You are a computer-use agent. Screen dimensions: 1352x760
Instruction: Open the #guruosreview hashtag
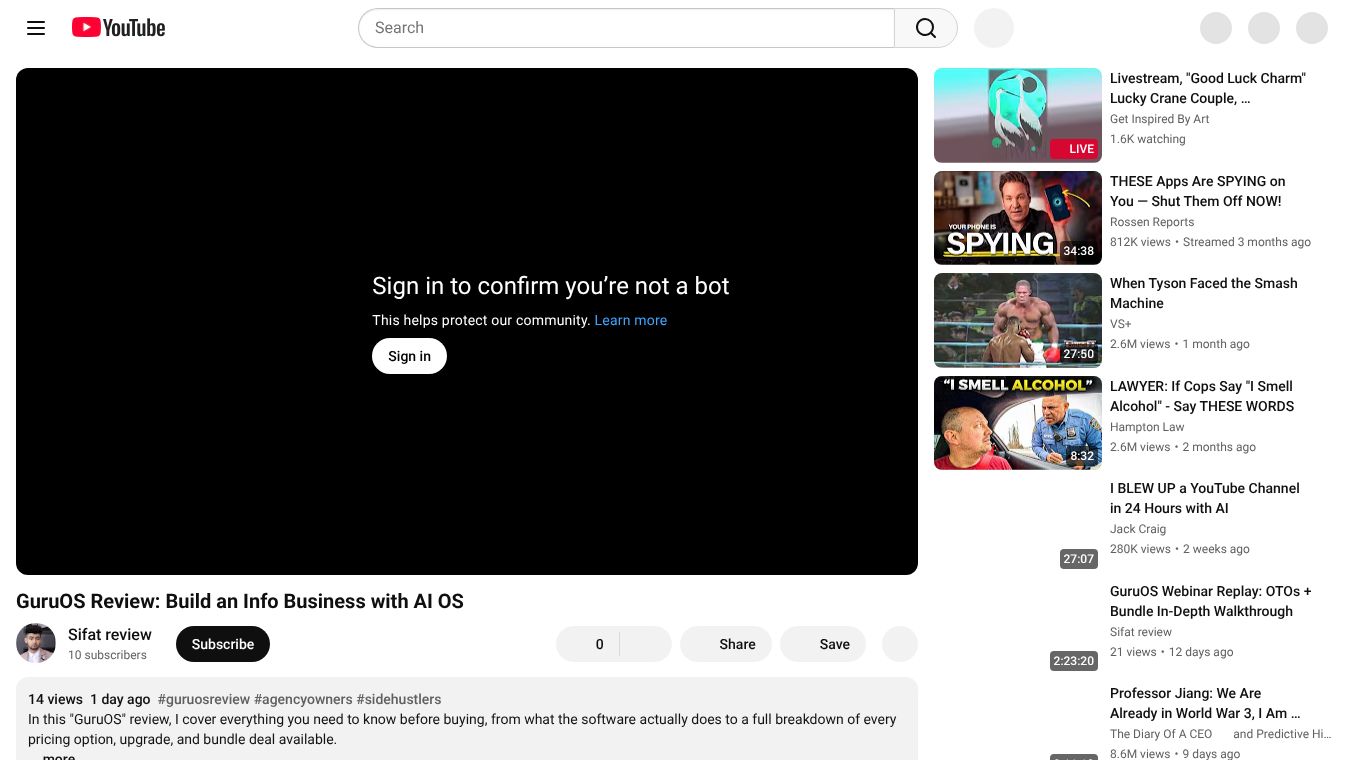coord(204,699)
